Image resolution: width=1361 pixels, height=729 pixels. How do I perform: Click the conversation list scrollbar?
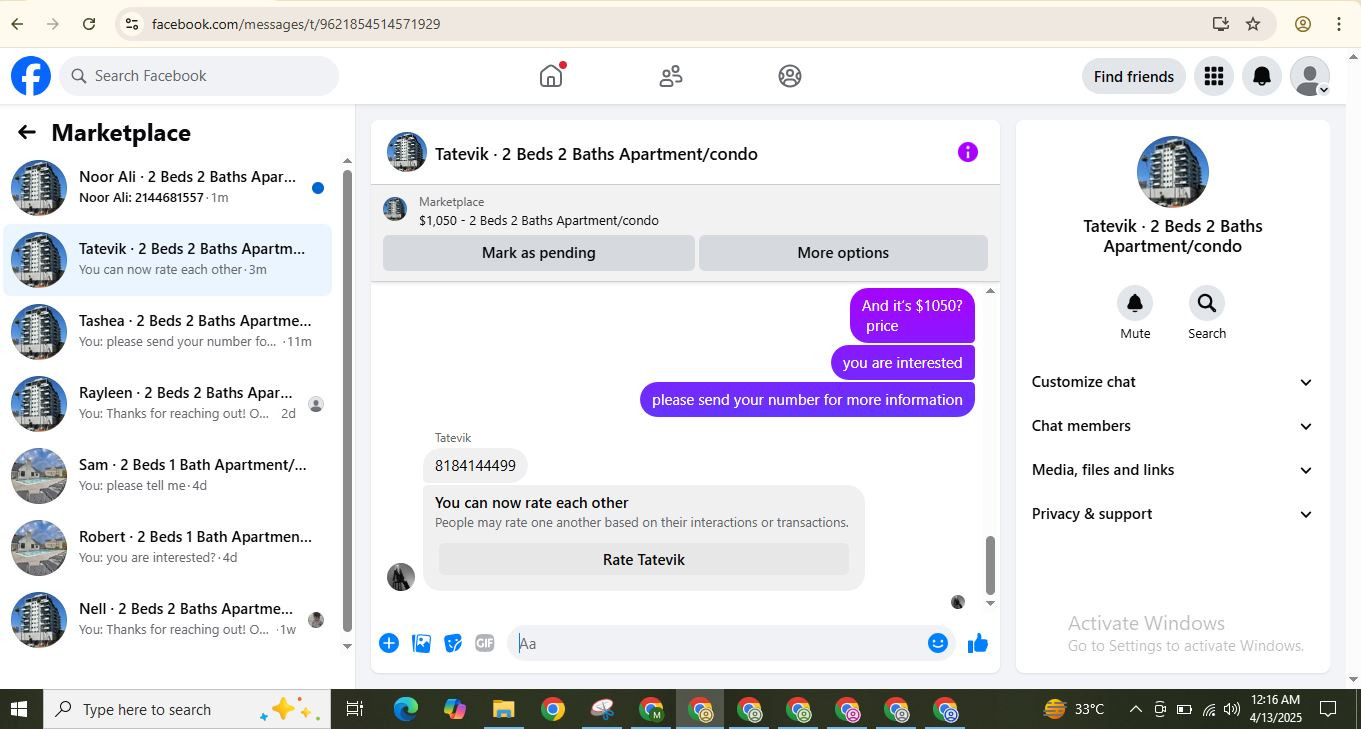347,400
